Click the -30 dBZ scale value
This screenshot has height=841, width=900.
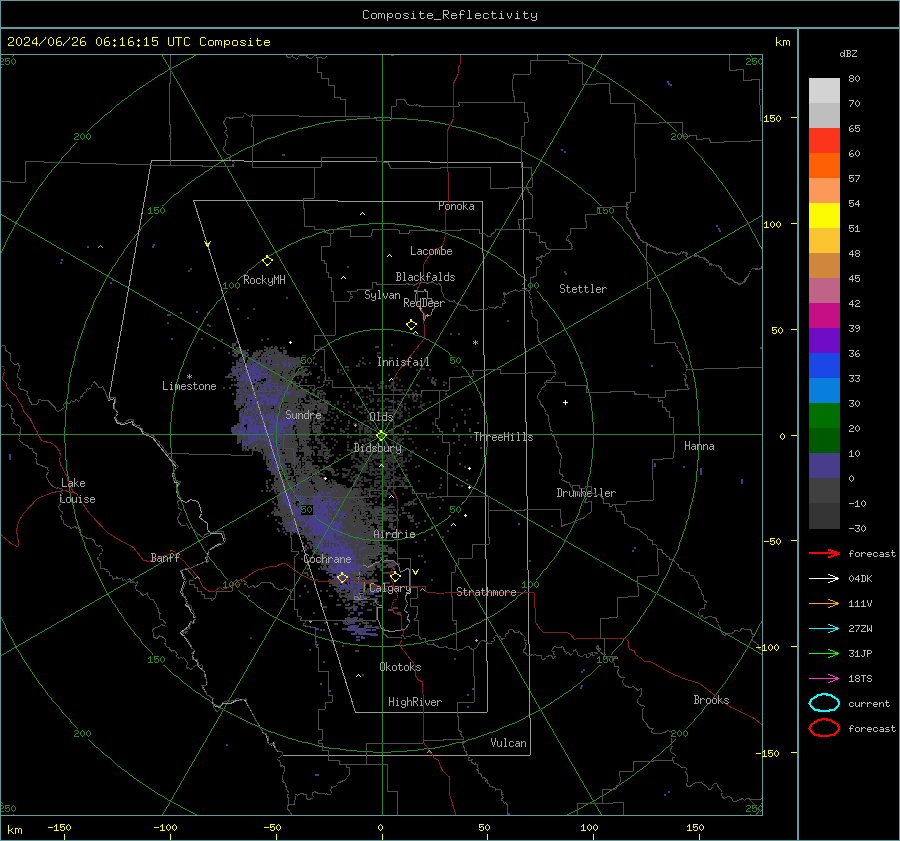click(x=857, y=528)
